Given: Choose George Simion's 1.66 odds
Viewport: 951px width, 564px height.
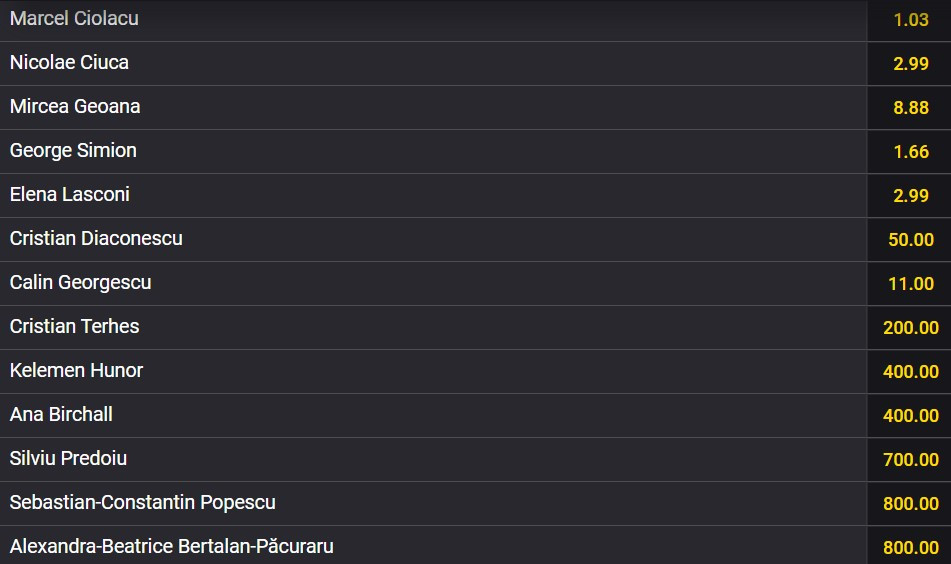Looking at the screenshot, I should (910, 152).
